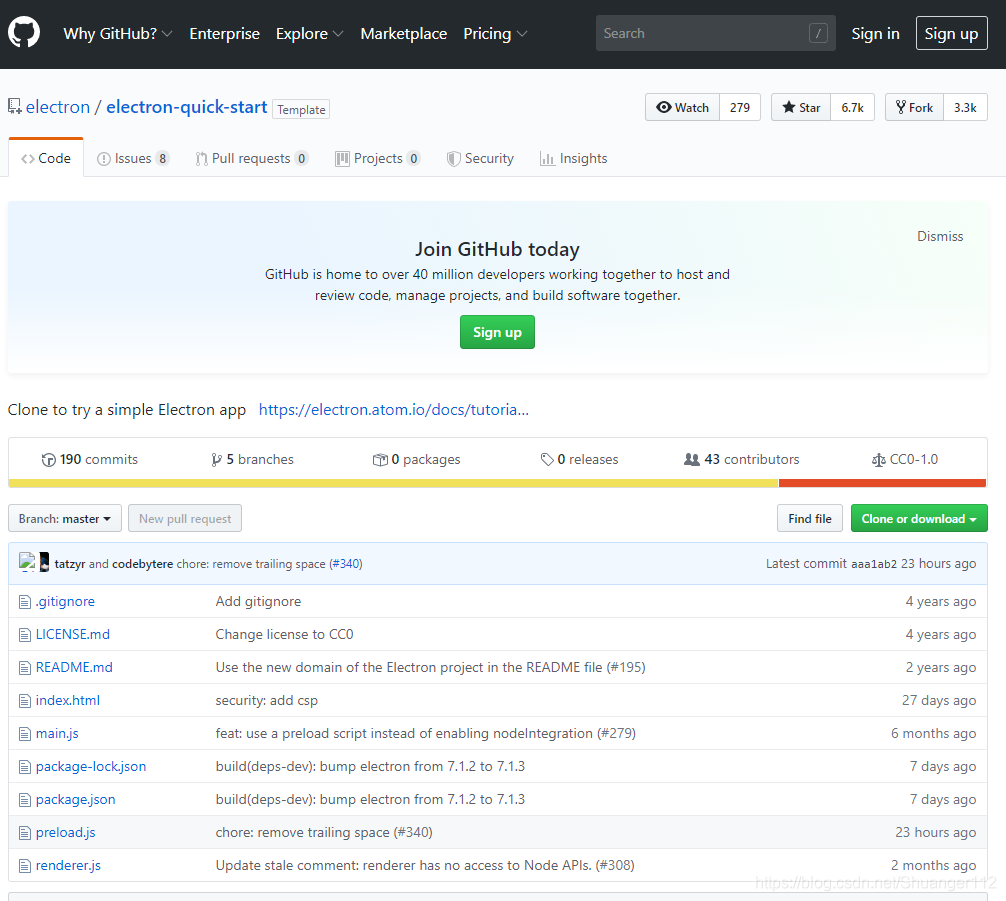The height and width of the screenshot is (901, 1006).
Task: Open the package.json file
Action: pos(76,800)
